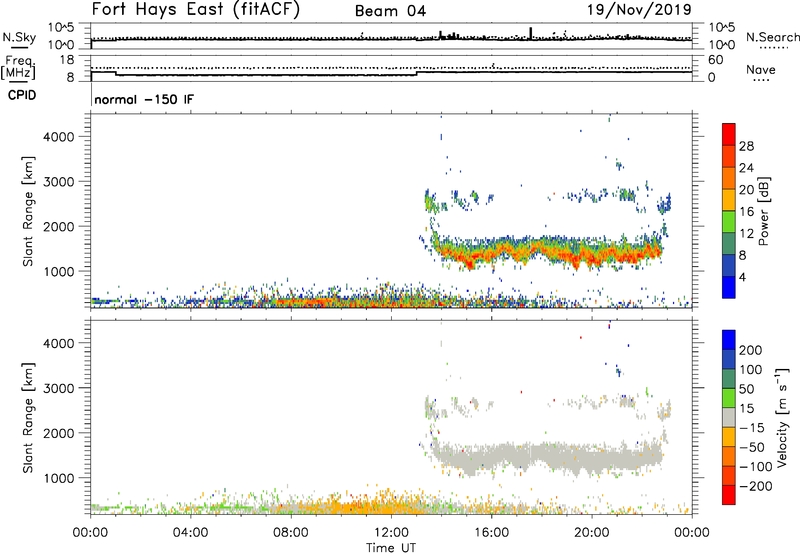Click the 'Slant Range [km]' label of velocity panel
The image size is (800, 554).
pyautogui.click(x=28, y=418)
